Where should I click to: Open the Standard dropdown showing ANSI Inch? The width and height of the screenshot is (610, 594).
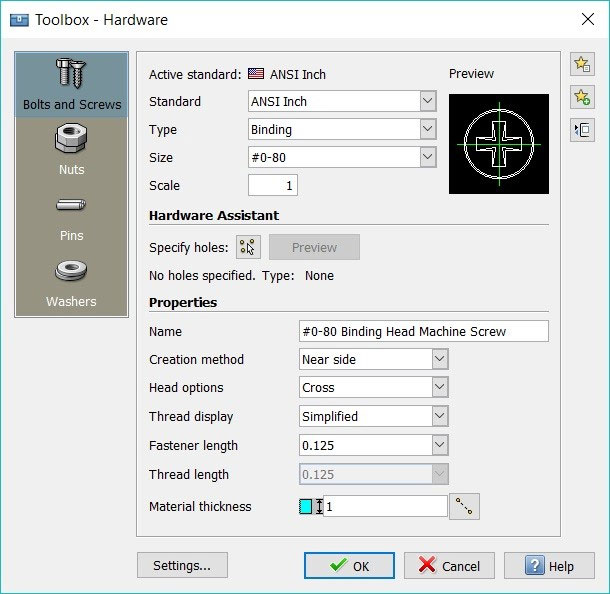(428, 101)
